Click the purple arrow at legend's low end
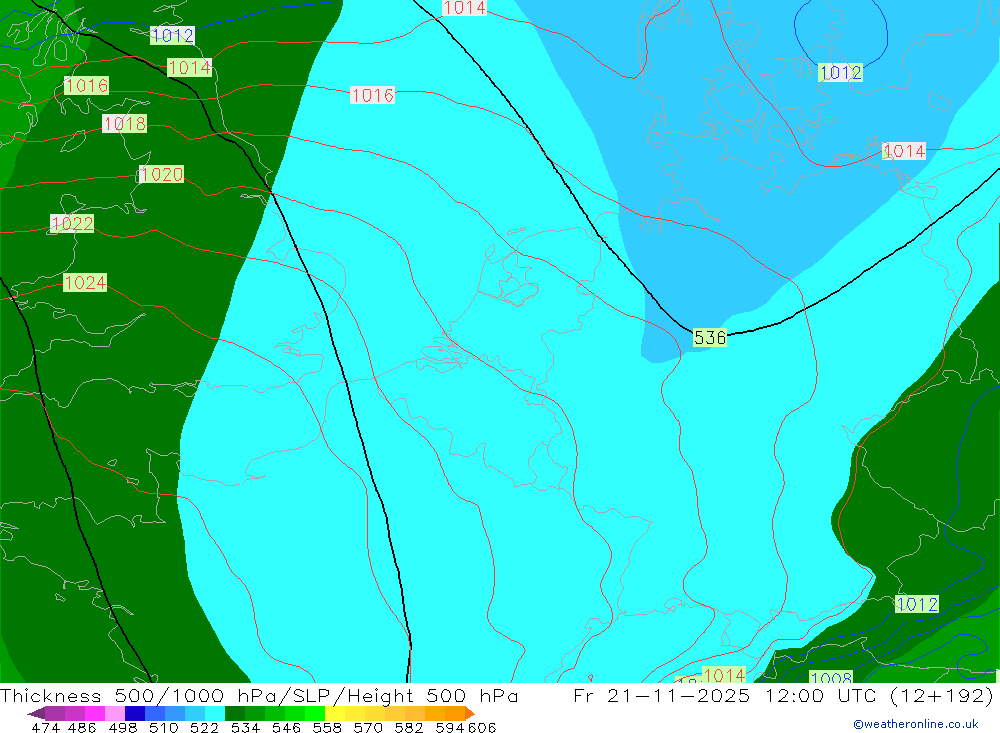This screenshot has height=733, width=1000. [37, 713]
